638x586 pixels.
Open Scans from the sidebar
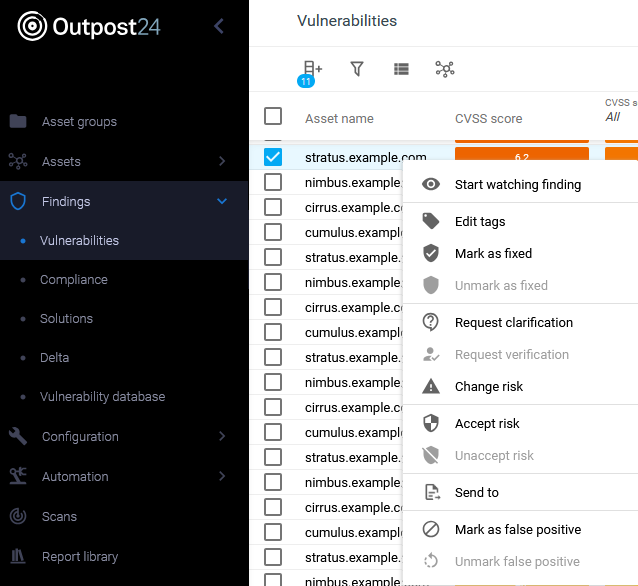click(59, 517)
